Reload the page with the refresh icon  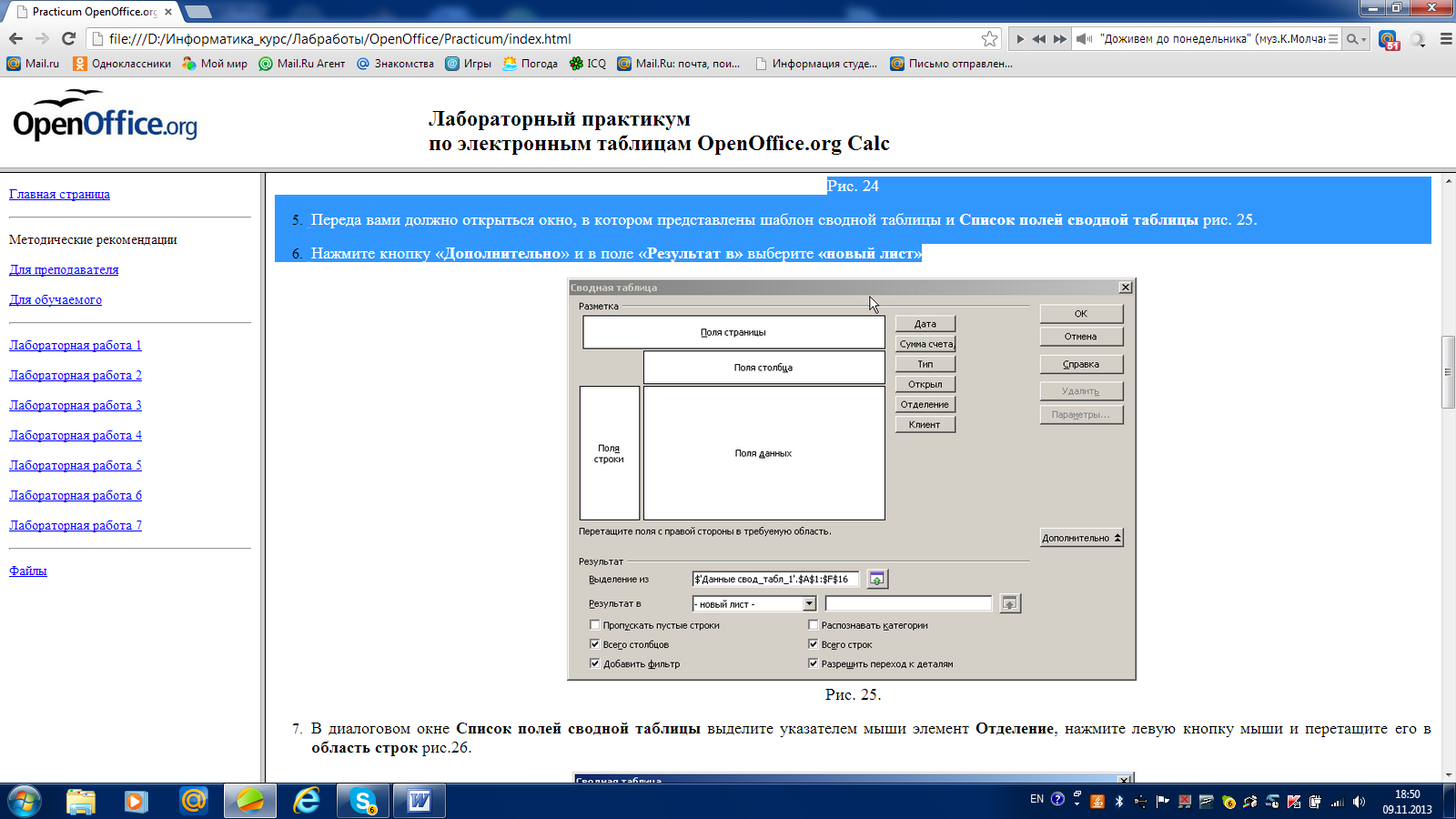[x=68, y=38]
